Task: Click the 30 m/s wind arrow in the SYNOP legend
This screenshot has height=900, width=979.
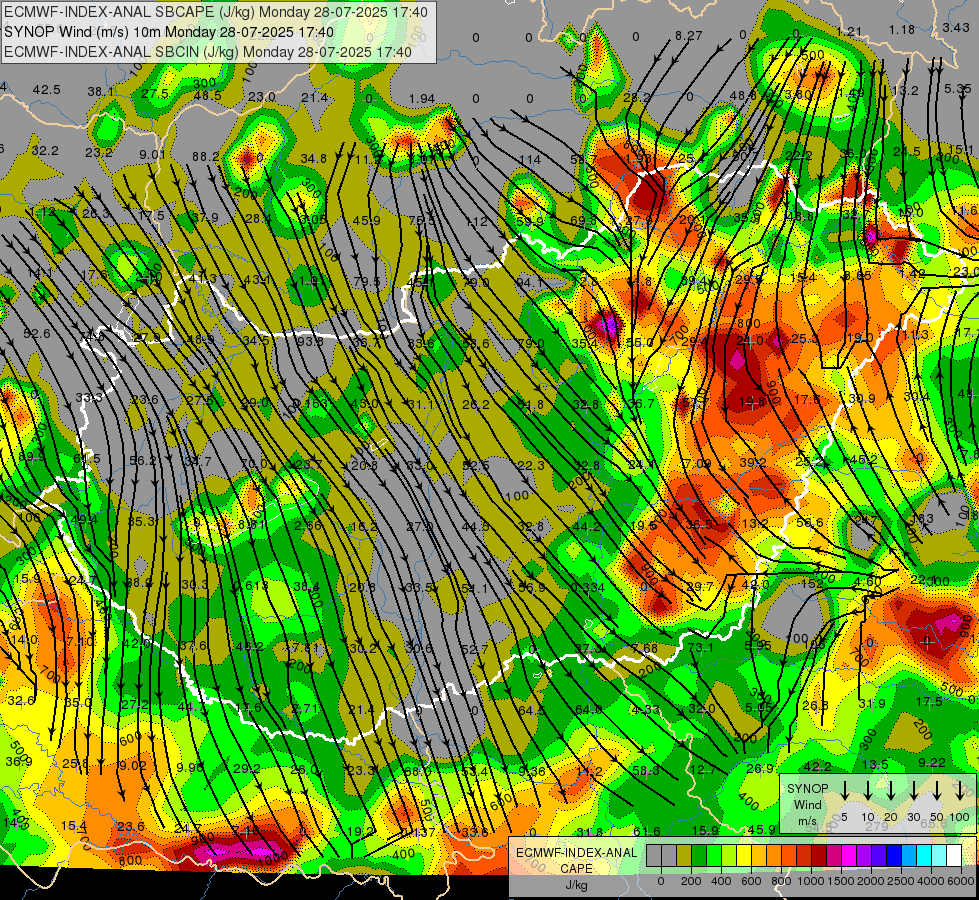Action: click(913, 790)
